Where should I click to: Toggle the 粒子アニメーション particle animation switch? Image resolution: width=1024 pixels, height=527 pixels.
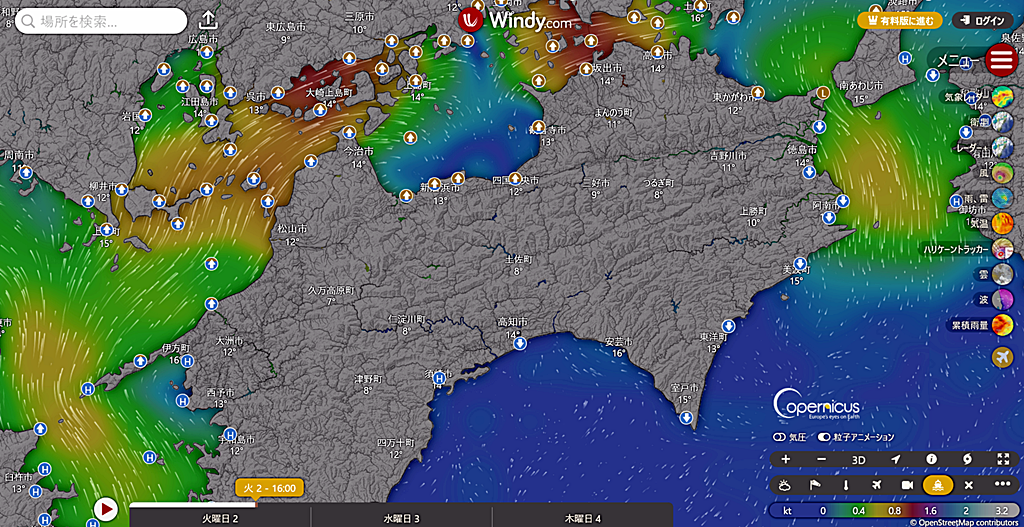[x=824, y=437]
